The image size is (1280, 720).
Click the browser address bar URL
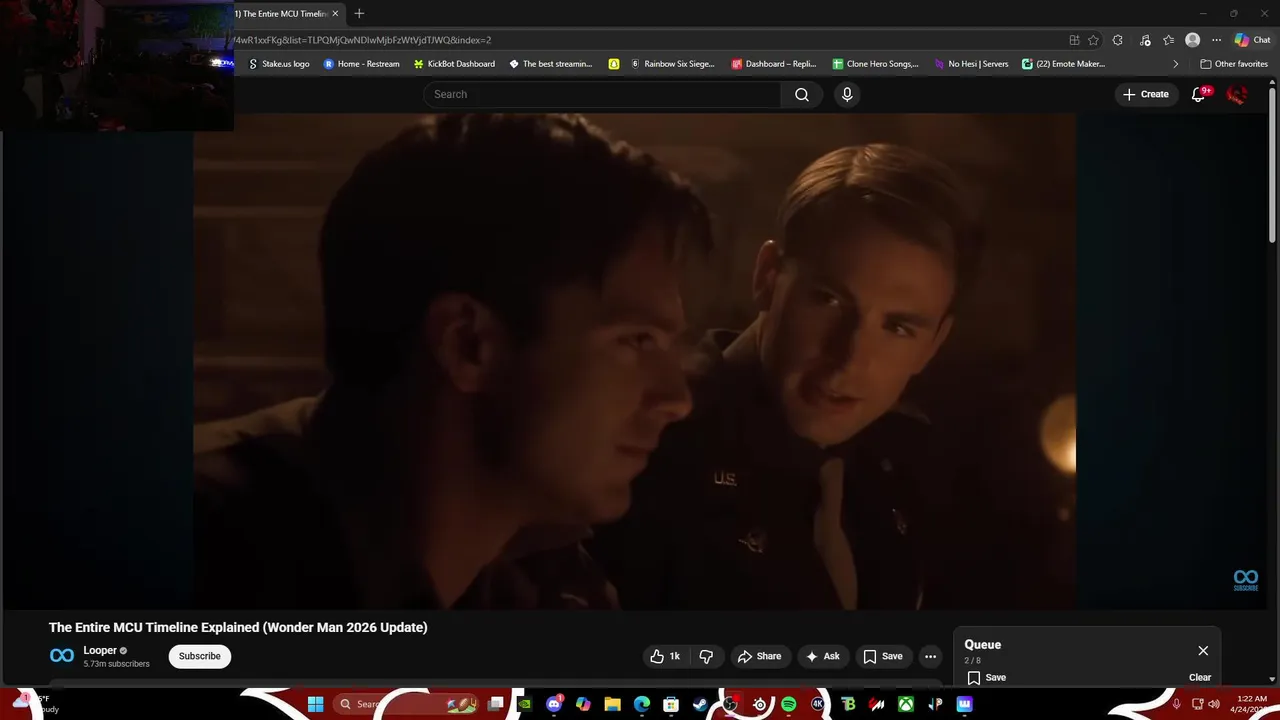click(x=362, y=40)
